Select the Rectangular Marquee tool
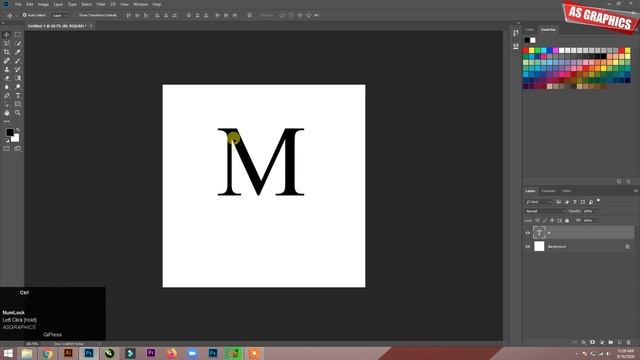This screenshot has width=640, height=360. (18, 35)
